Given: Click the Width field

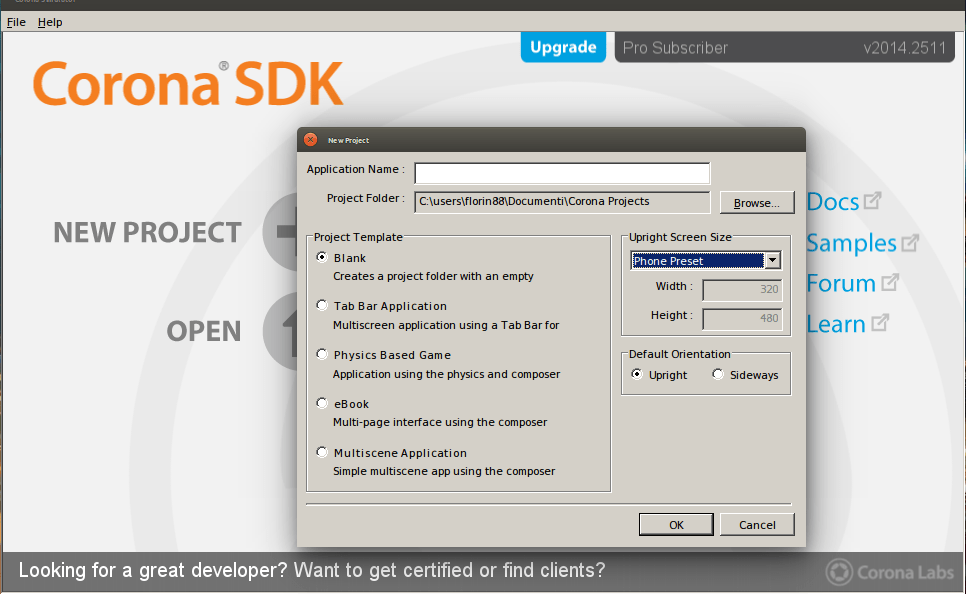Looking at the screenshot, I should [x=742, y=290].
